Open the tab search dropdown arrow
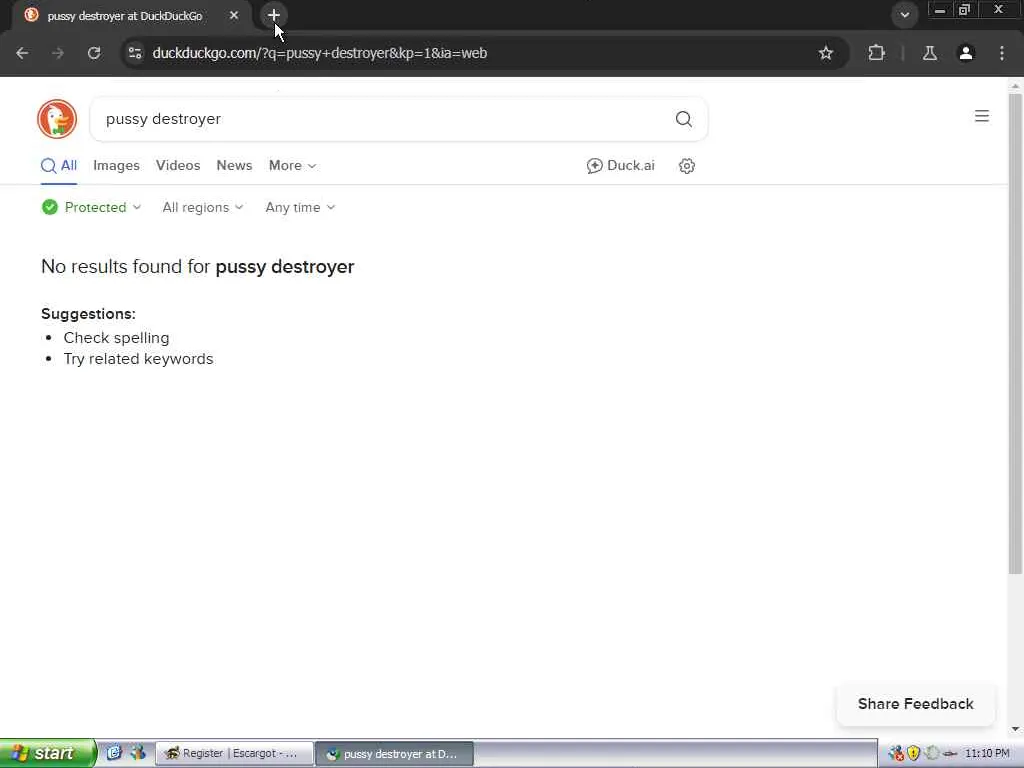The image size is (1024, 768). click(904, 15)
